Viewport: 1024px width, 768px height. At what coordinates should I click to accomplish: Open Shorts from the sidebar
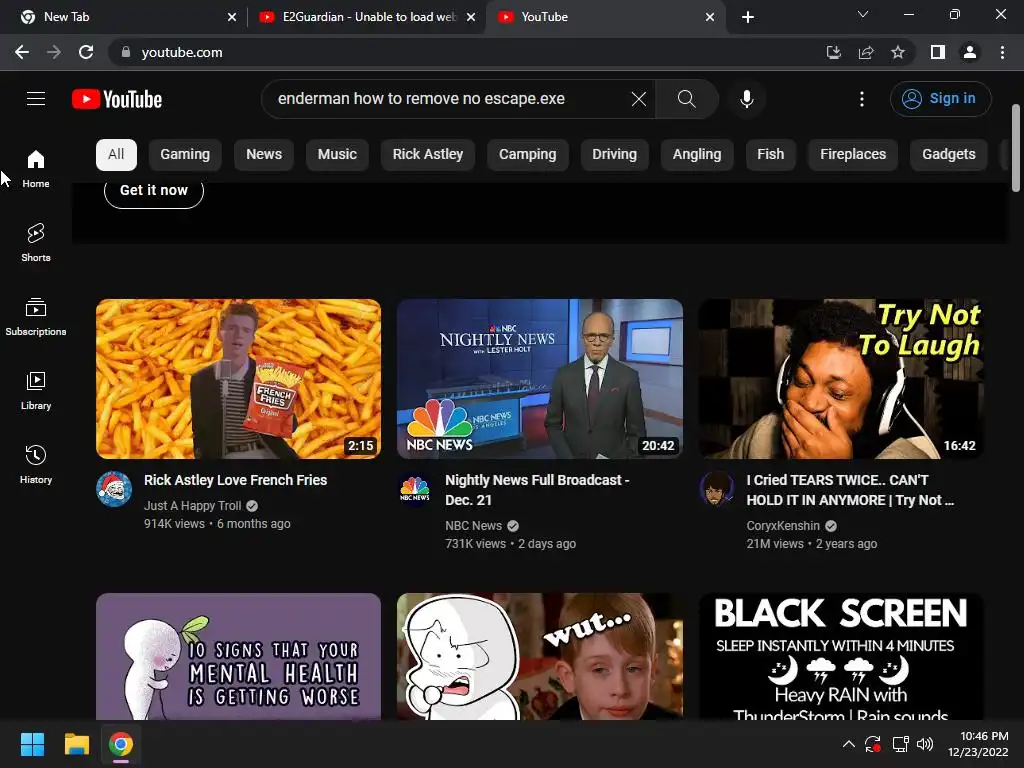(x=36, y=242)
